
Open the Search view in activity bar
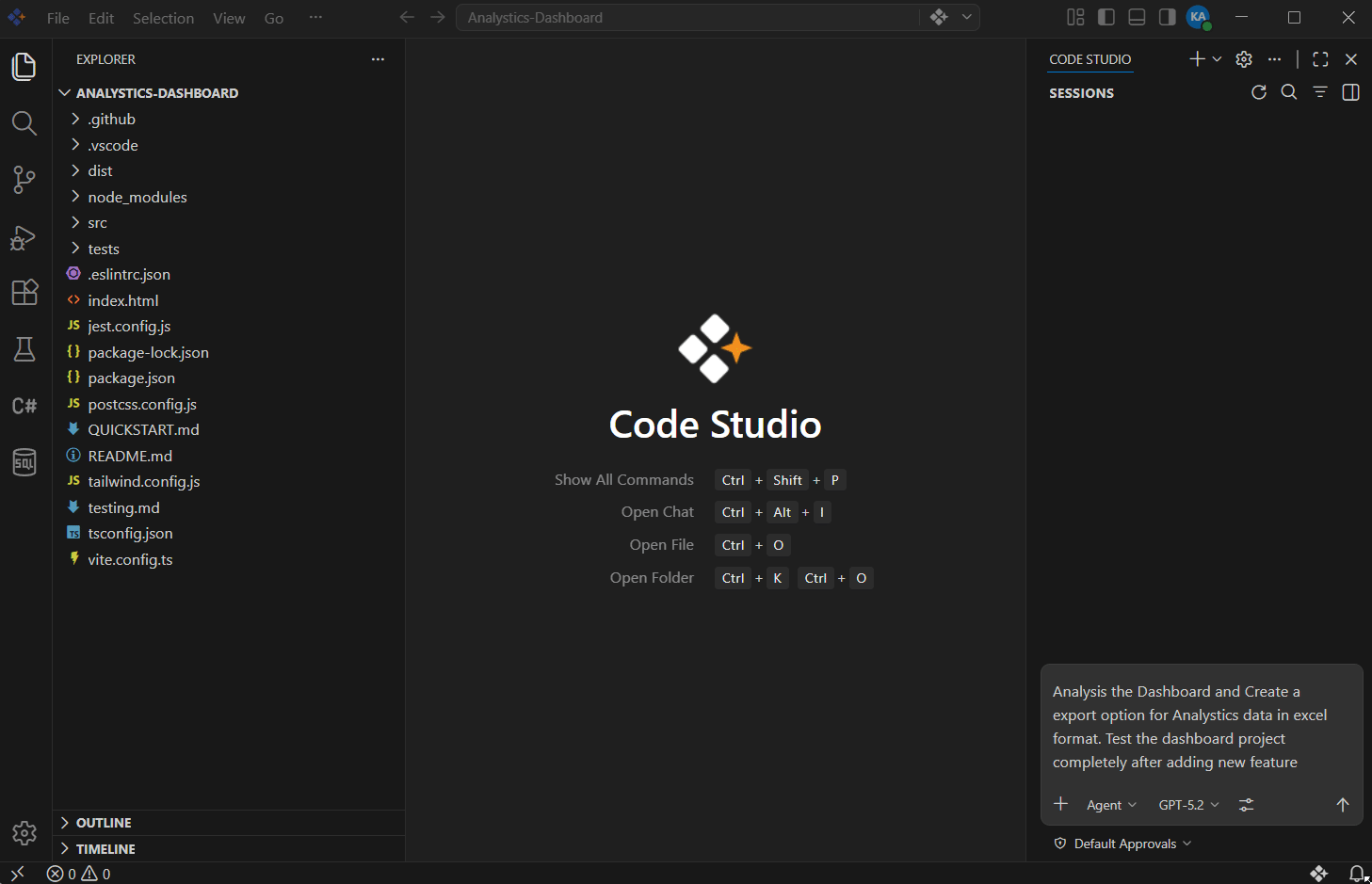point(24,123)
